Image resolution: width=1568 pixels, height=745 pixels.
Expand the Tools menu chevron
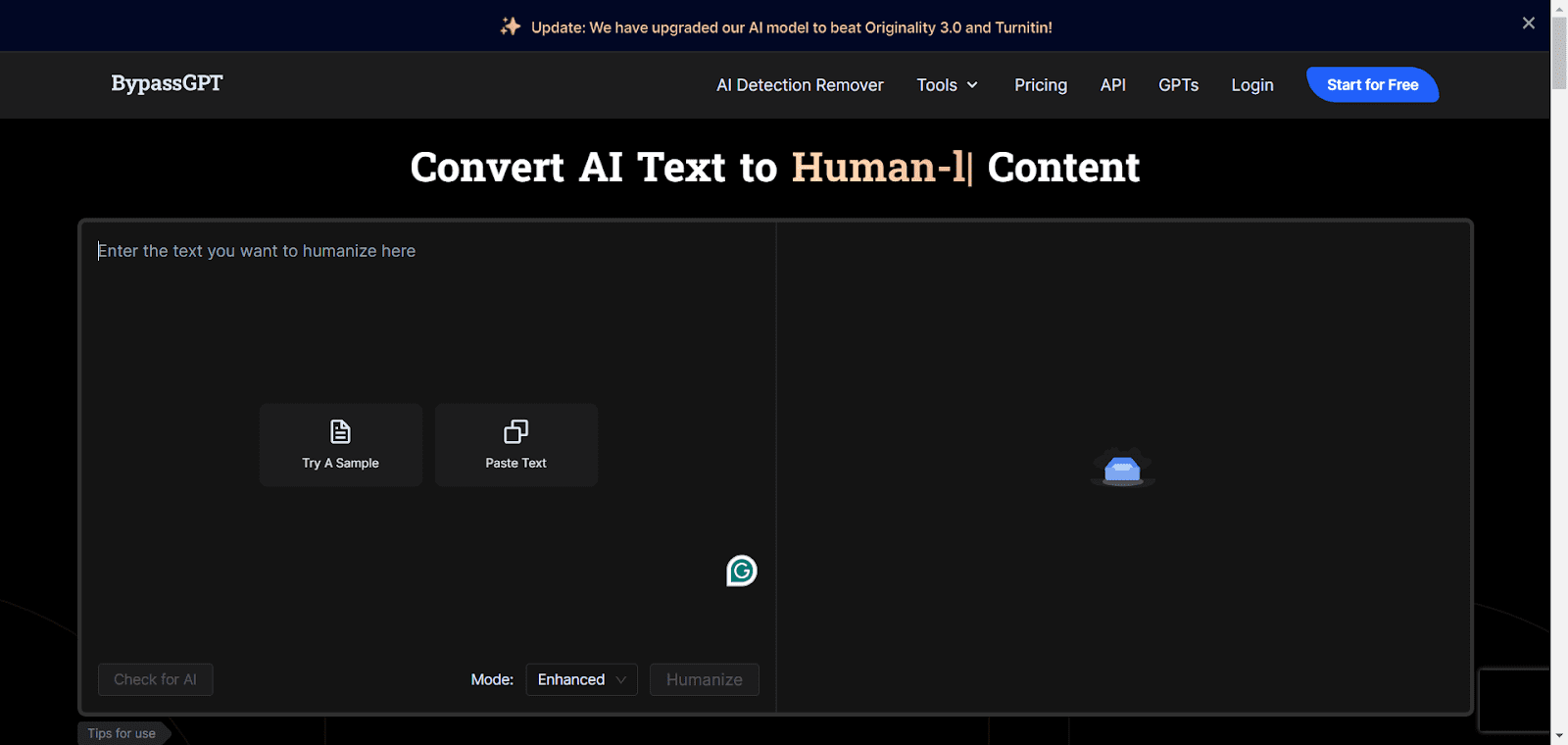click(972, 85)
